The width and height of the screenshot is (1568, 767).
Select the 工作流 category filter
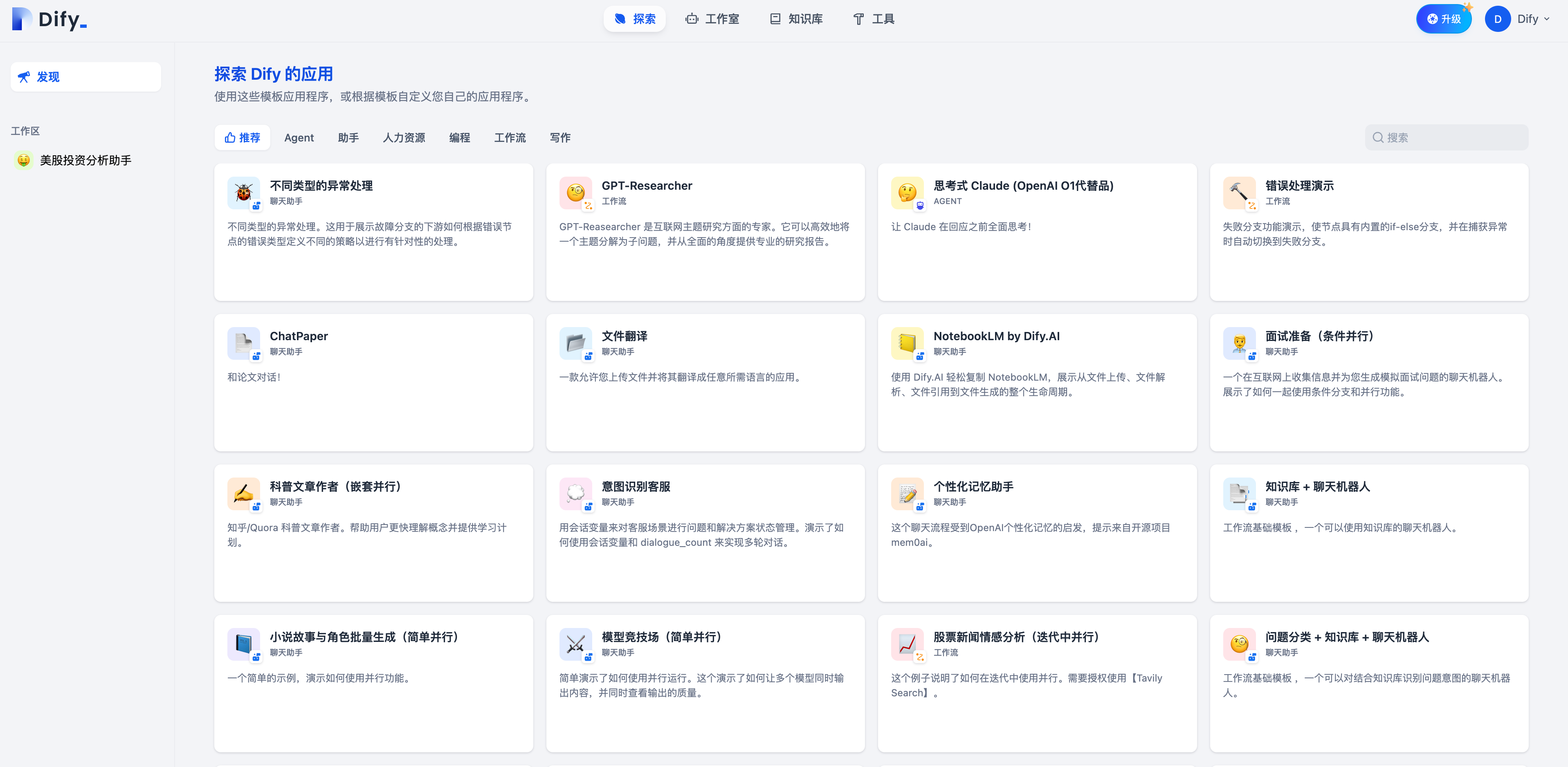[510, 137]
